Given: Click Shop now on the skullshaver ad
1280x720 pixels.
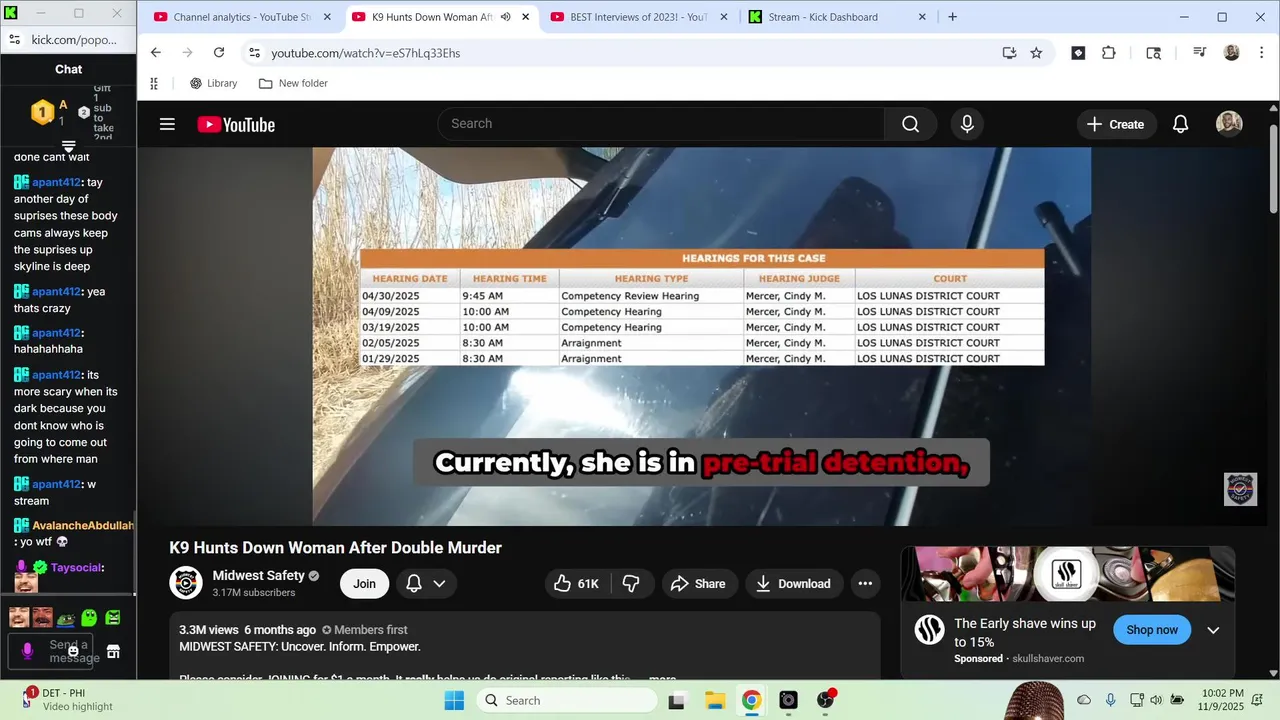Looking at the screenshot, I should [x=1152, y=630].
